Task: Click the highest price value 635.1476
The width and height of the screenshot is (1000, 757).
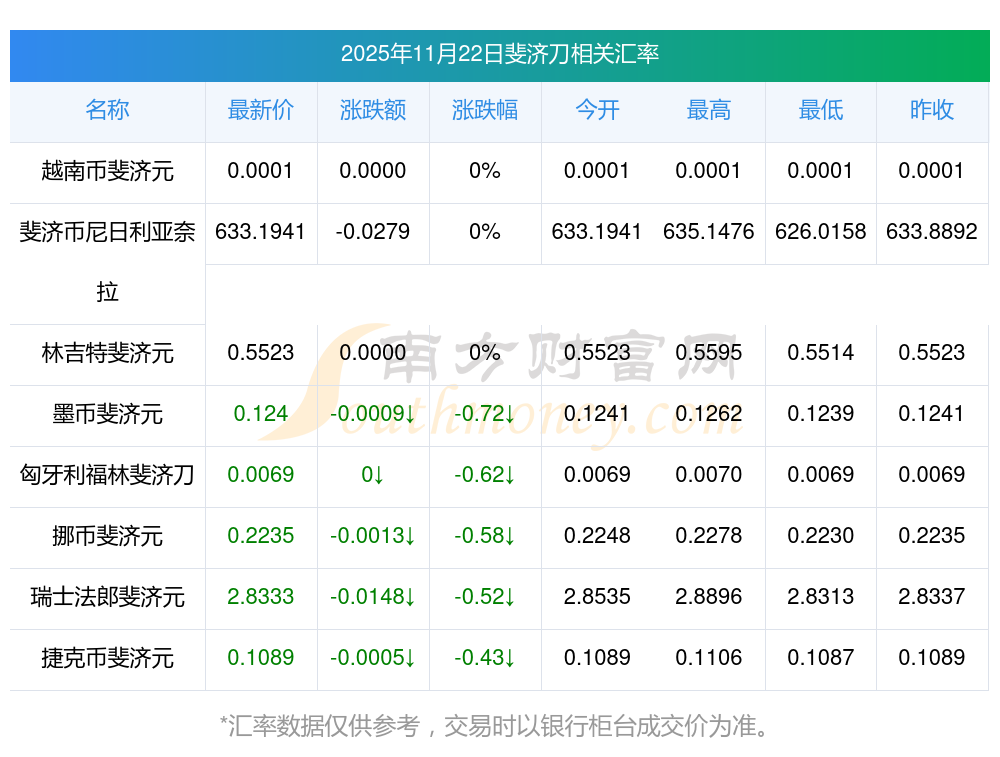Action: coord(708,232)
